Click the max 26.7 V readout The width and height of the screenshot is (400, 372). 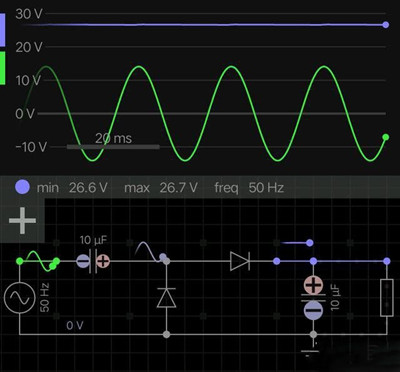tap(161, 188)
